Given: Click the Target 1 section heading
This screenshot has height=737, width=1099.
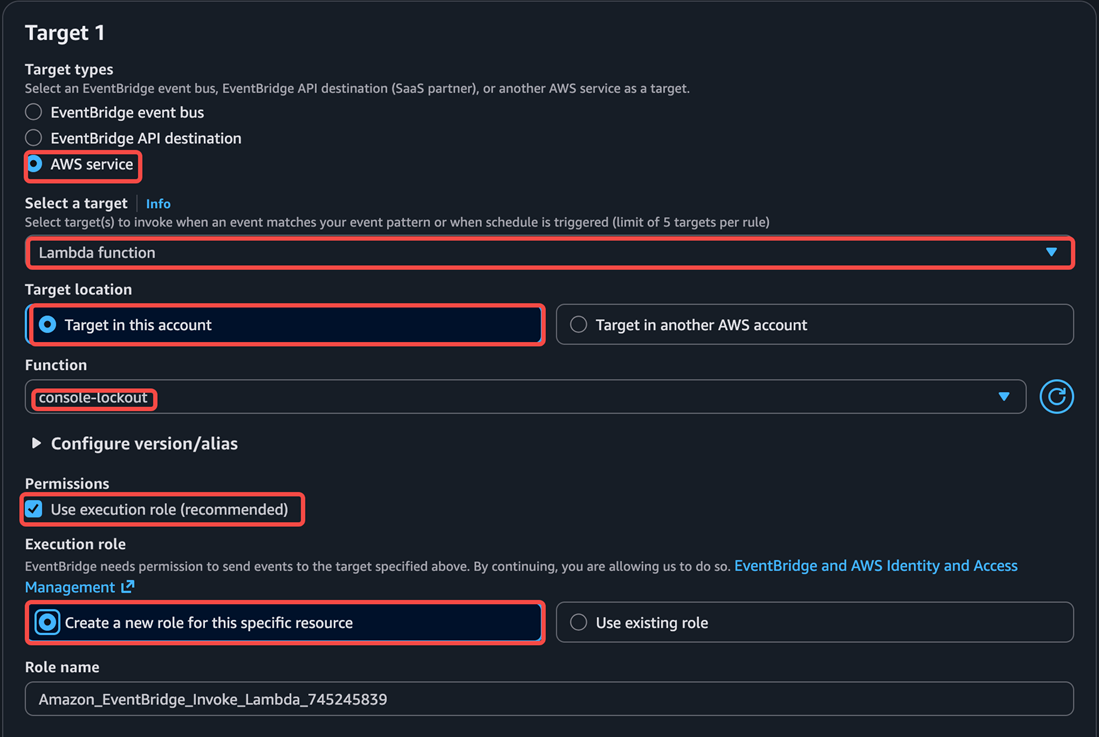Looking at the screenshot, I should [65, 33].
